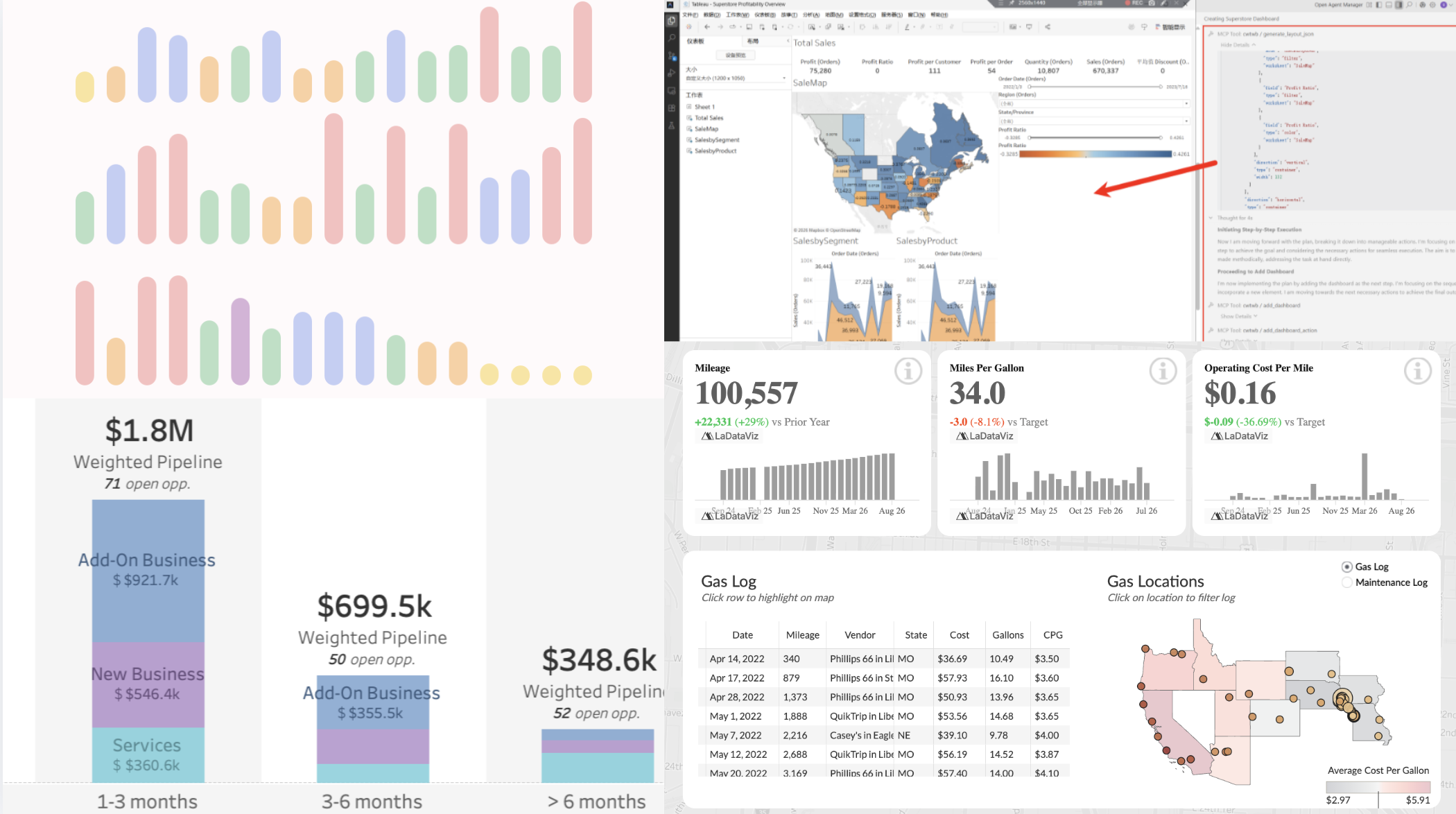Open the source control icon in the dark sidebar

click(x=671, y=55)
